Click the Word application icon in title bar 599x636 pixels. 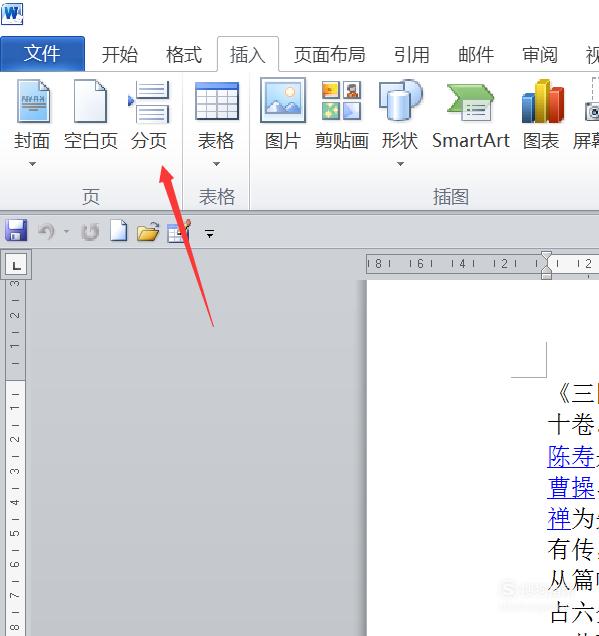[x=12, y=14]
